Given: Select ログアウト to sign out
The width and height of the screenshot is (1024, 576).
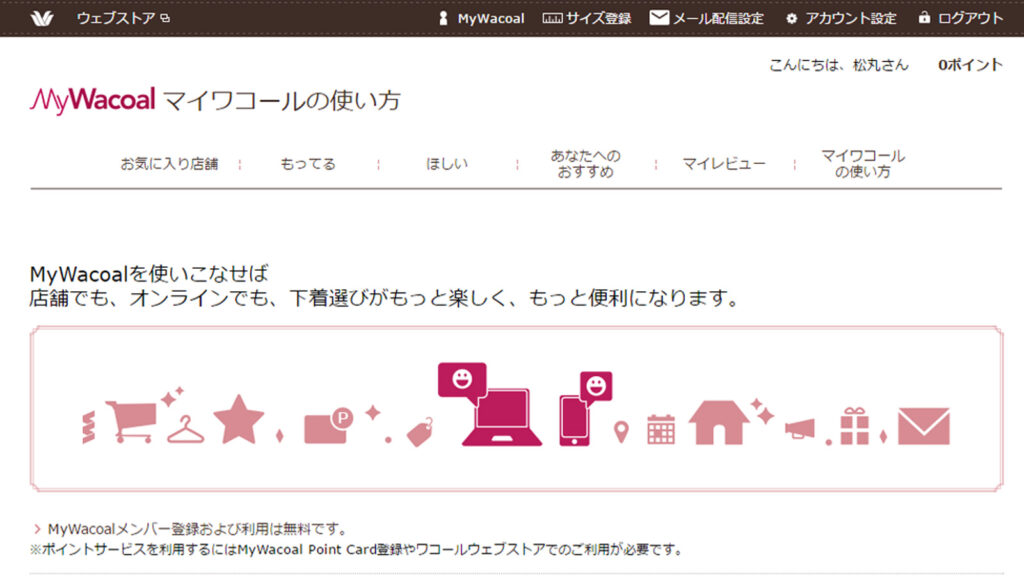Looking at the screenshot, I should click(970, 18).
